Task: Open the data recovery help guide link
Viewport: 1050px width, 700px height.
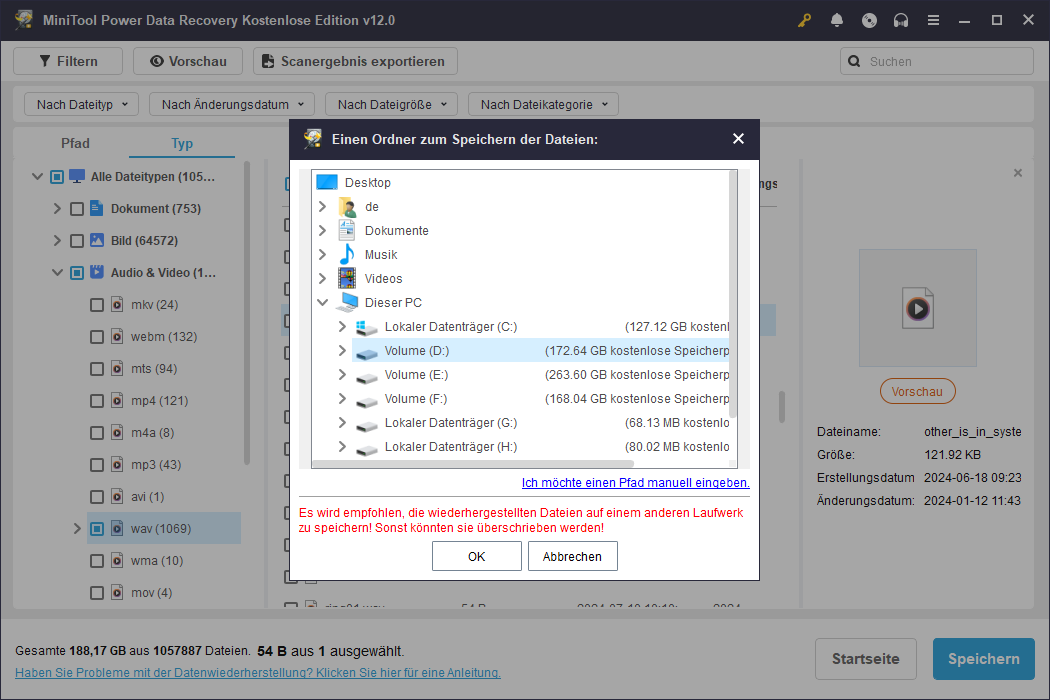Action: [258, 673]
